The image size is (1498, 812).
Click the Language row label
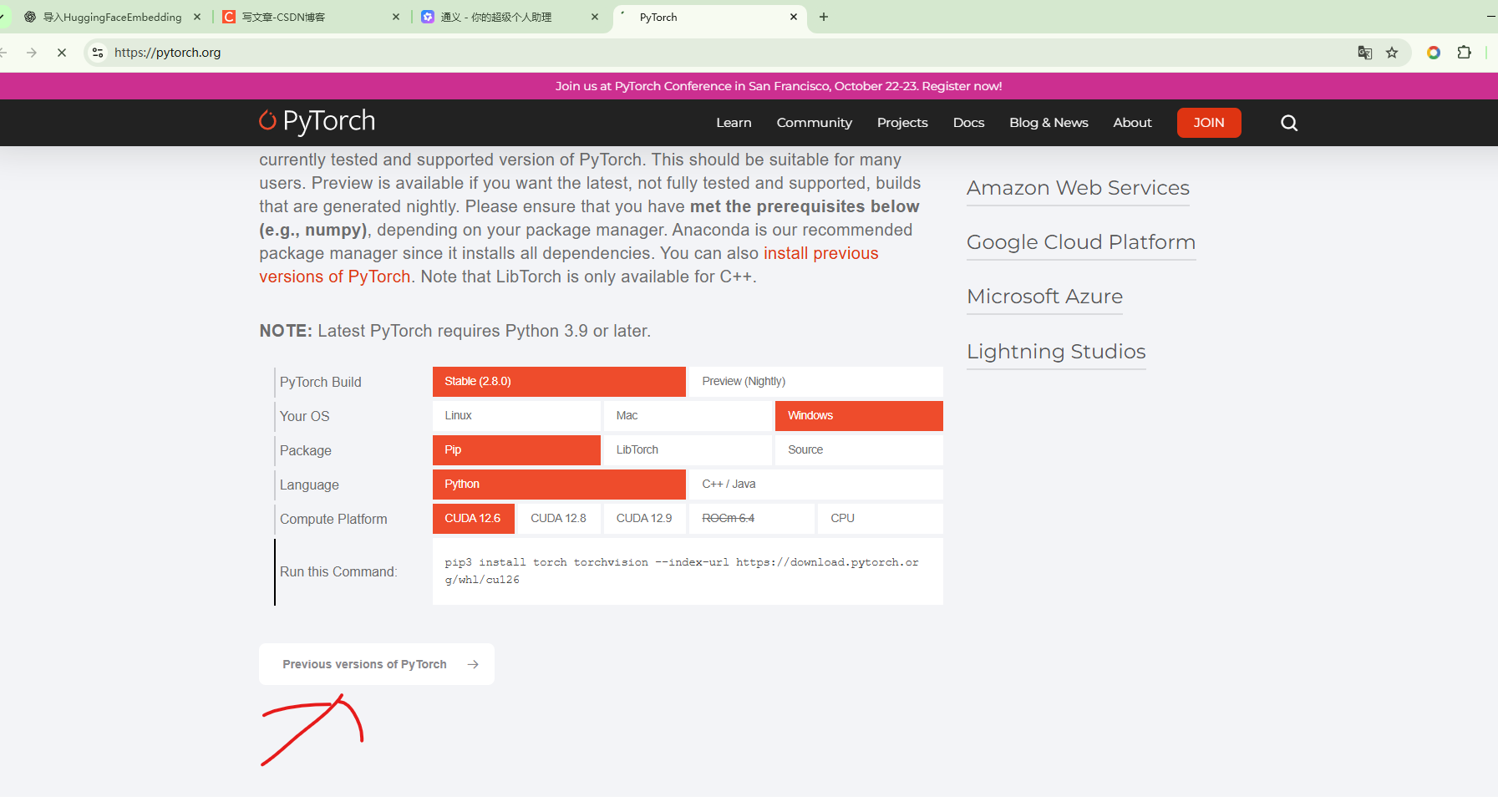pos(309,485)
